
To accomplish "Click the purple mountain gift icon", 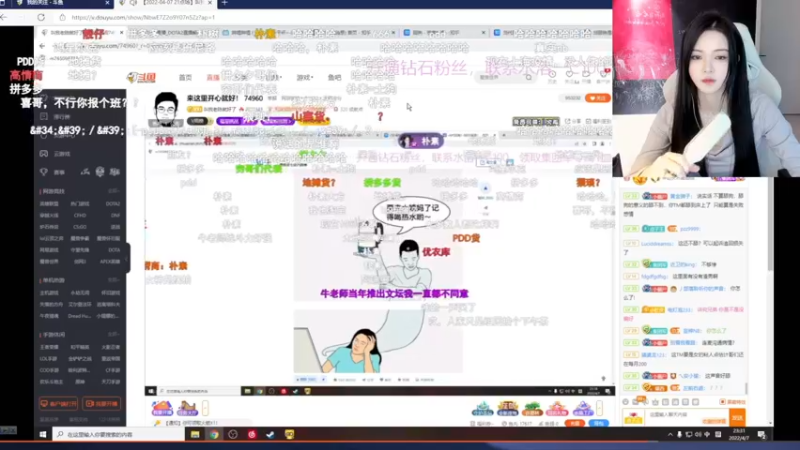I will click(582, 408).
